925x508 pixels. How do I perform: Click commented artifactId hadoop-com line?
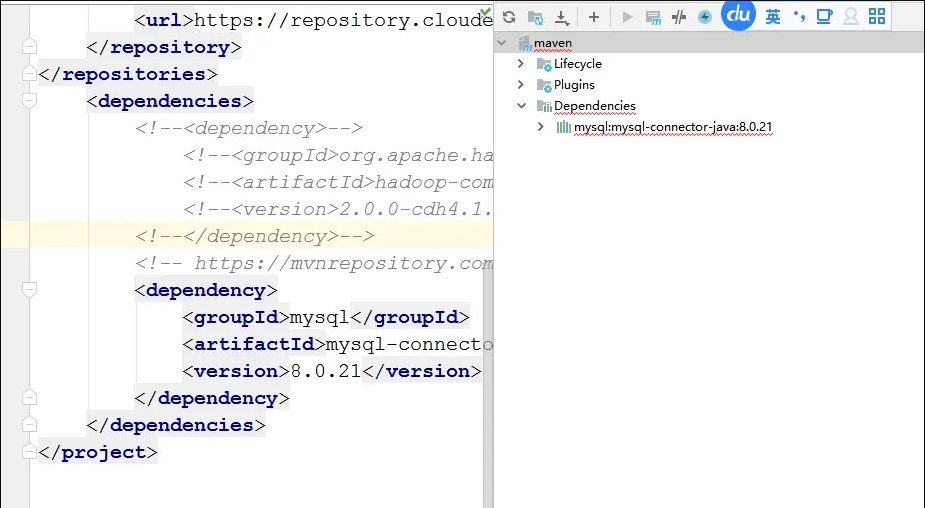337,182
